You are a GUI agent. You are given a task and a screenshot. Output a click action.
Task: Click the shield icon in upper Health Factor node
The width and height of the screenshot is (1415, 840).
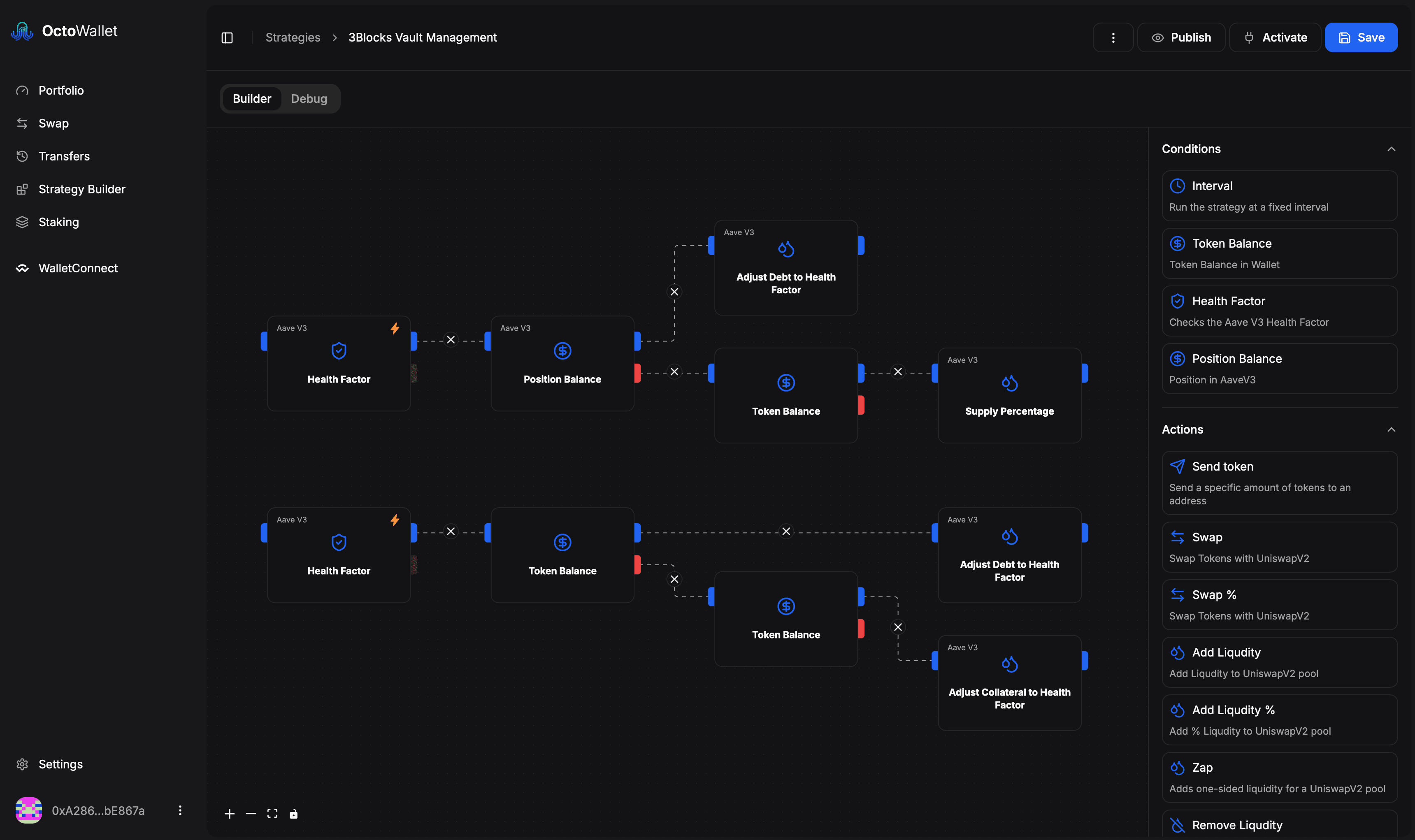339,351
